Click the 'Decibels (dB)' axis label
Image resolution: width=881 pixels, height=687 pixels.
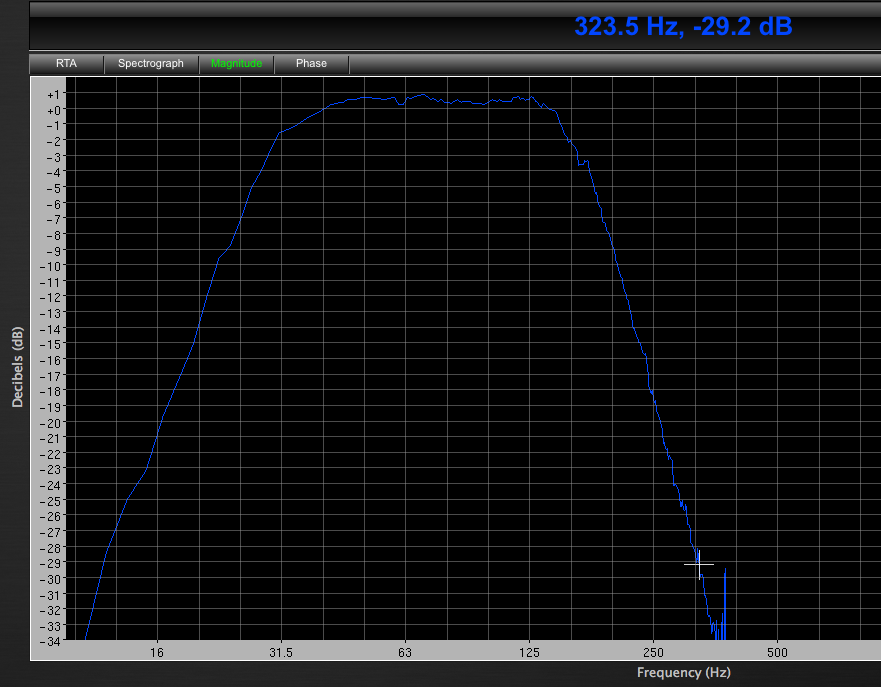[x=17, y=367]
